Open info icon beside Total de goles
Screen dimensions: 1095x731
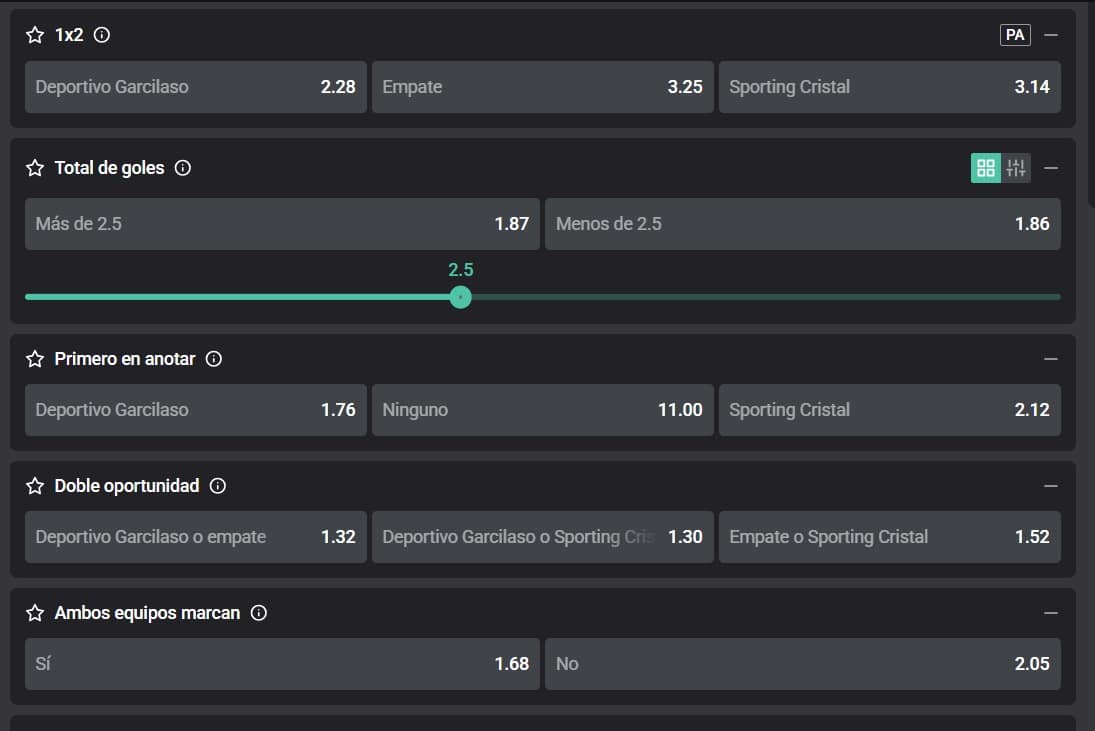183,168
